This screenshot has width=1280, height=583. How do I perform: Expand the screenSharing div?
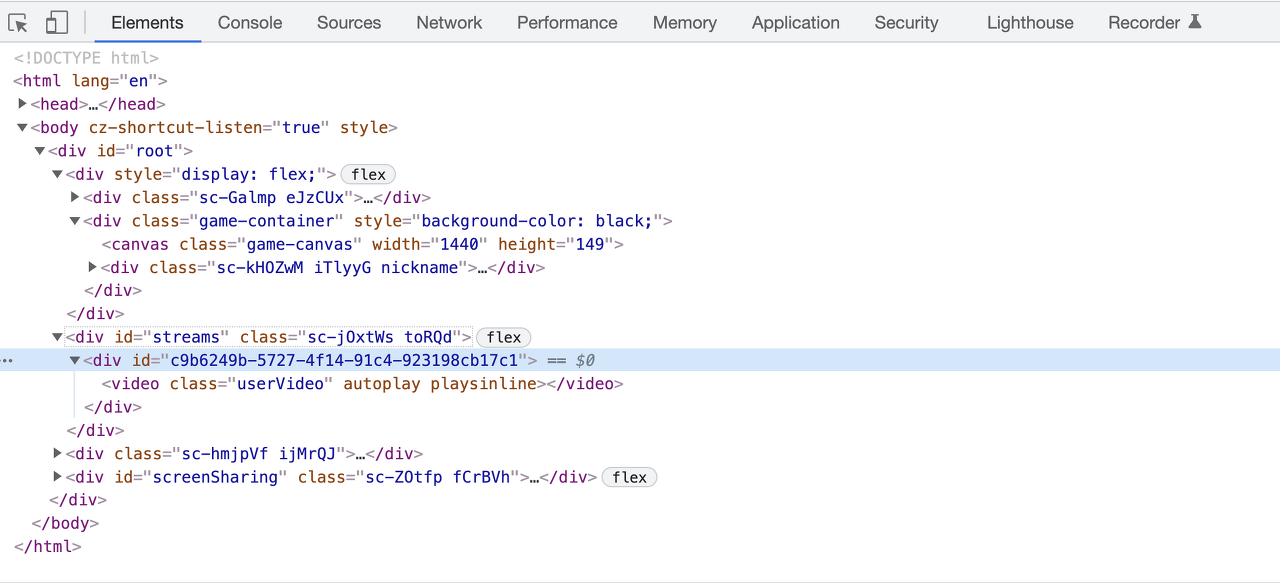[x=57, y=477]
